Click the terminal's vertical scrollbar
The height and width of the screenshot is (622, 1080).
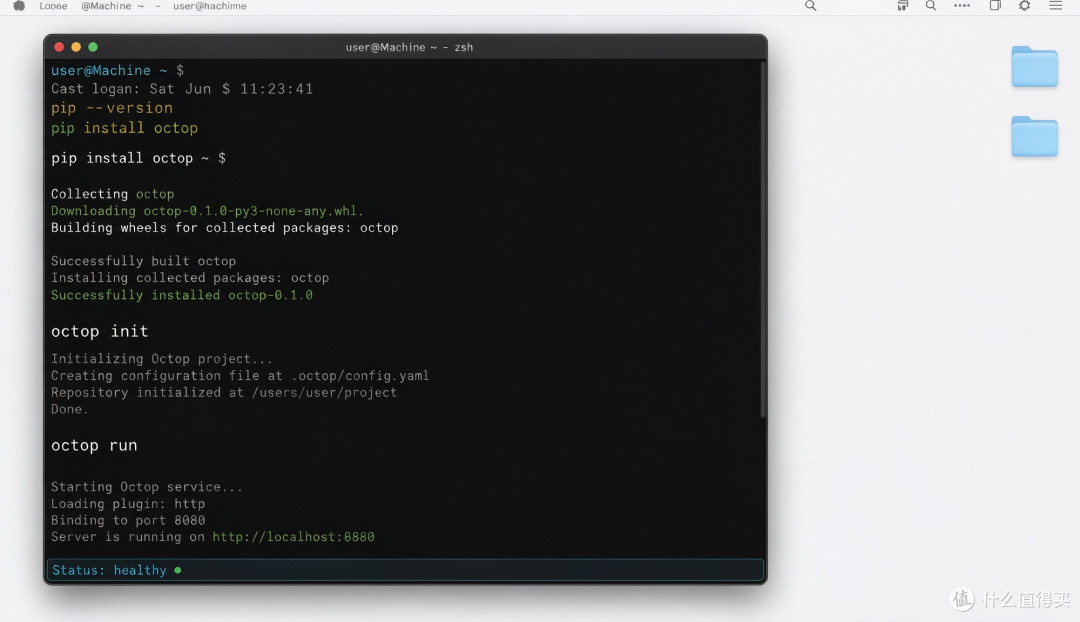coord(762,240)
